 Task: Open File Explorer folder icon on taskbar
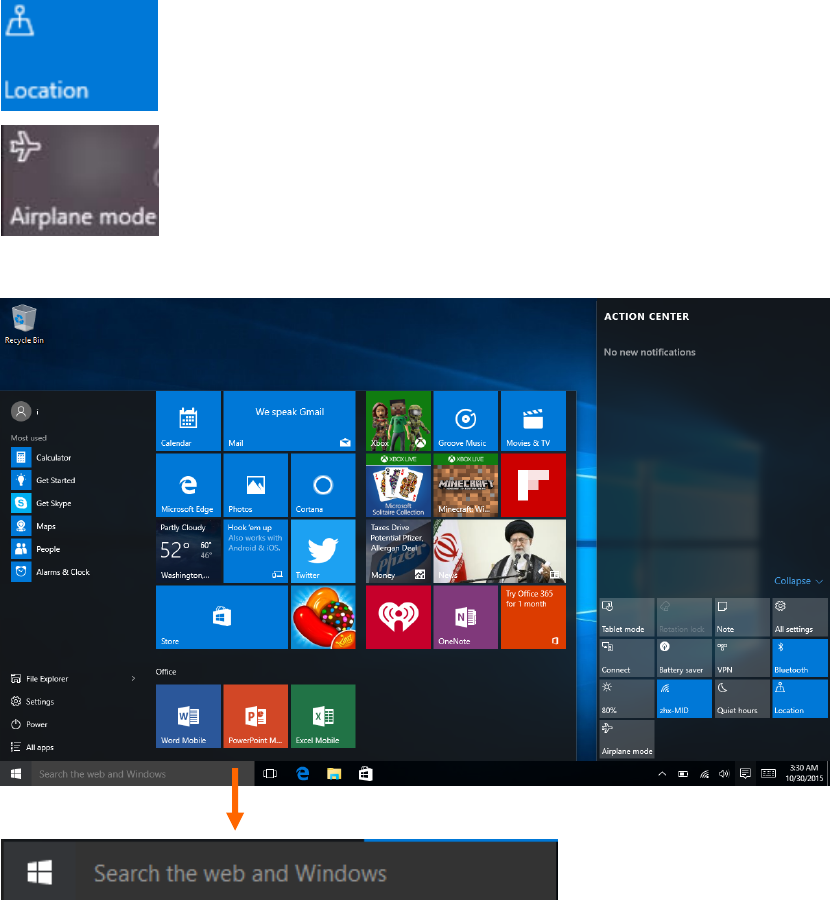[x=334, y=774]
